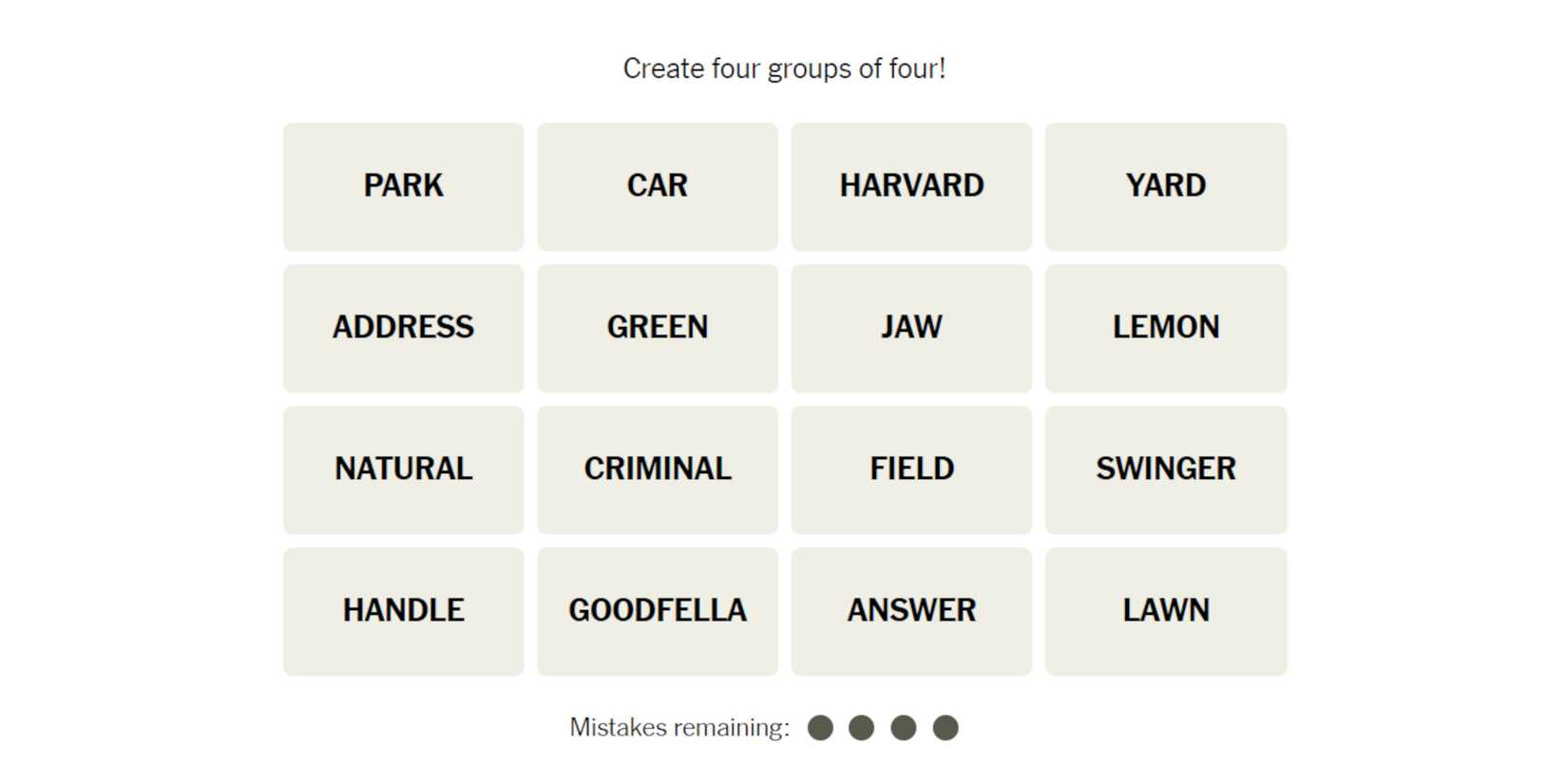Select the ANSWER word tile

911,611
